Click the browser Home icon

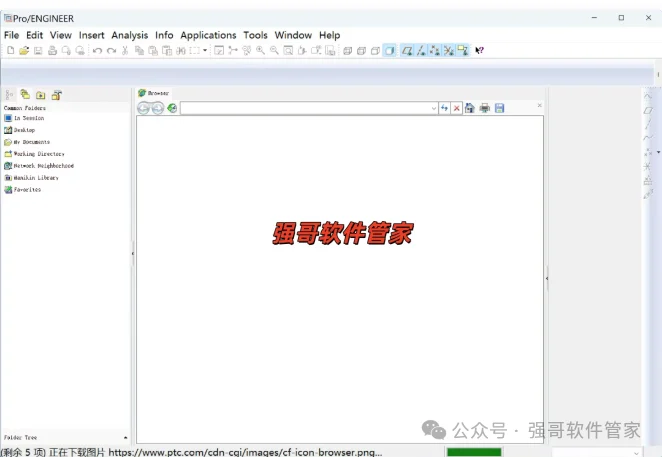coord(470,108)
